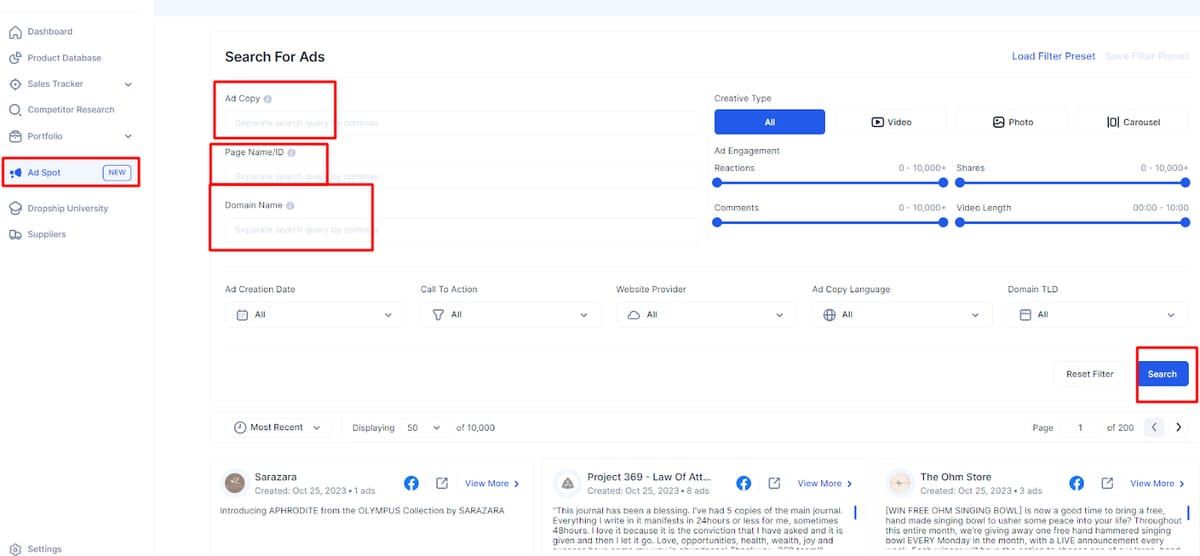
Task: Open the Suppliers truck icon
Action: [15, 234]
